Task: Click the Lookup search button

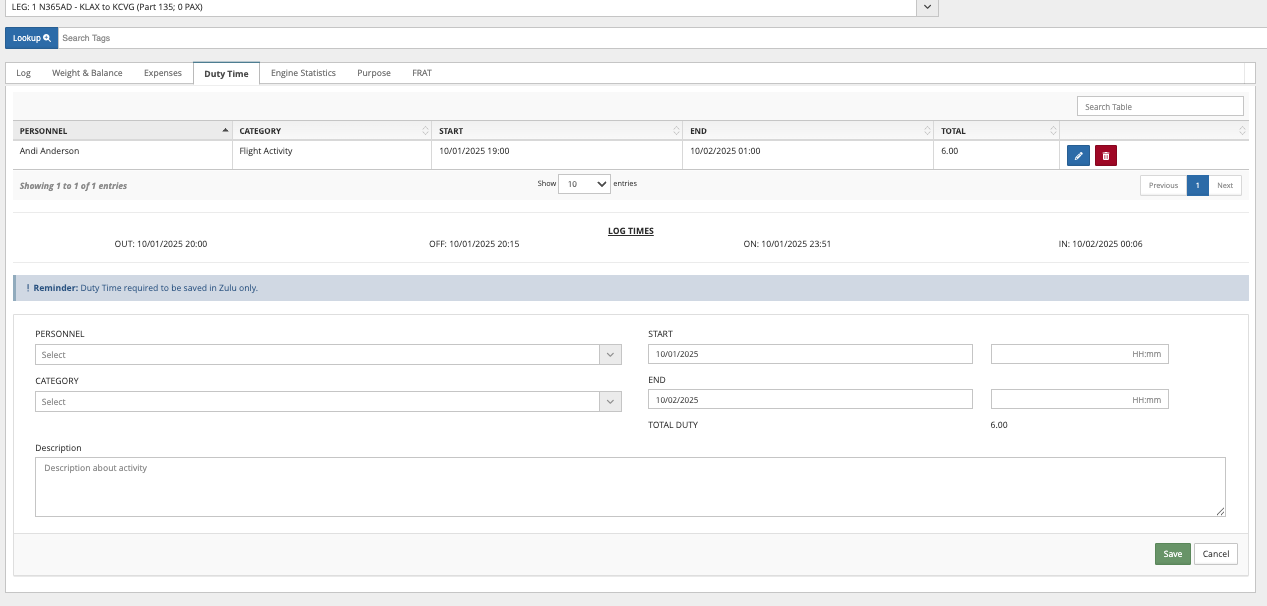Action: tap(31, 38)
